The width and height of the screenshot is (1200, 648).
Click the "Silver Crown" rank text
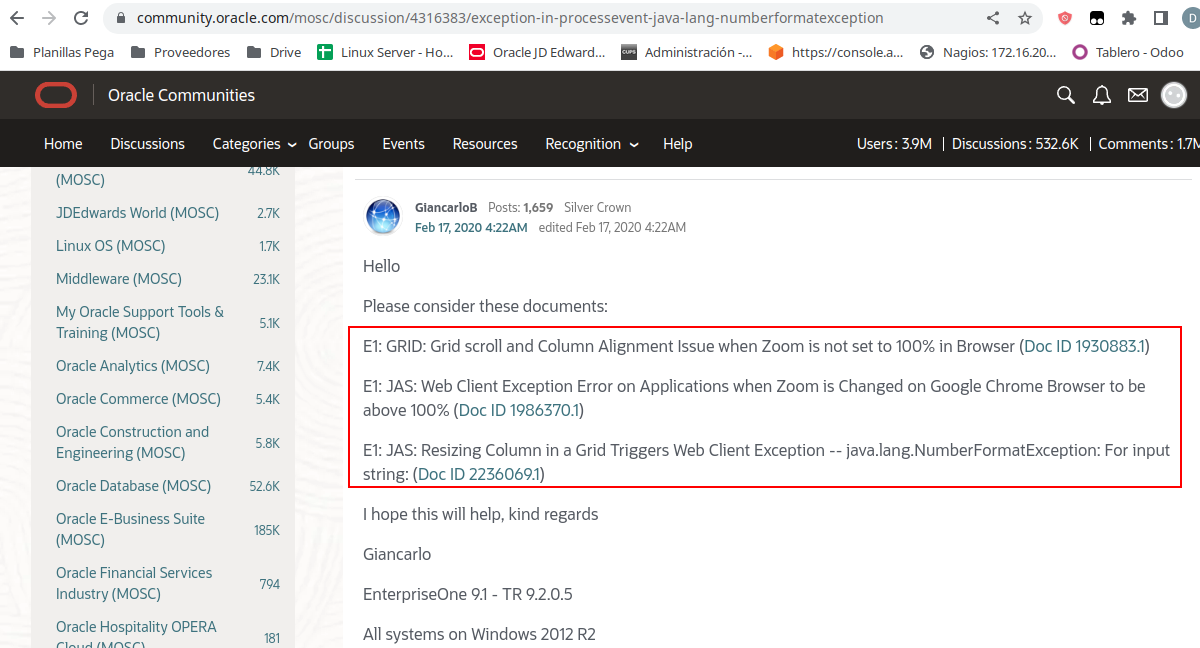(597, 208)
